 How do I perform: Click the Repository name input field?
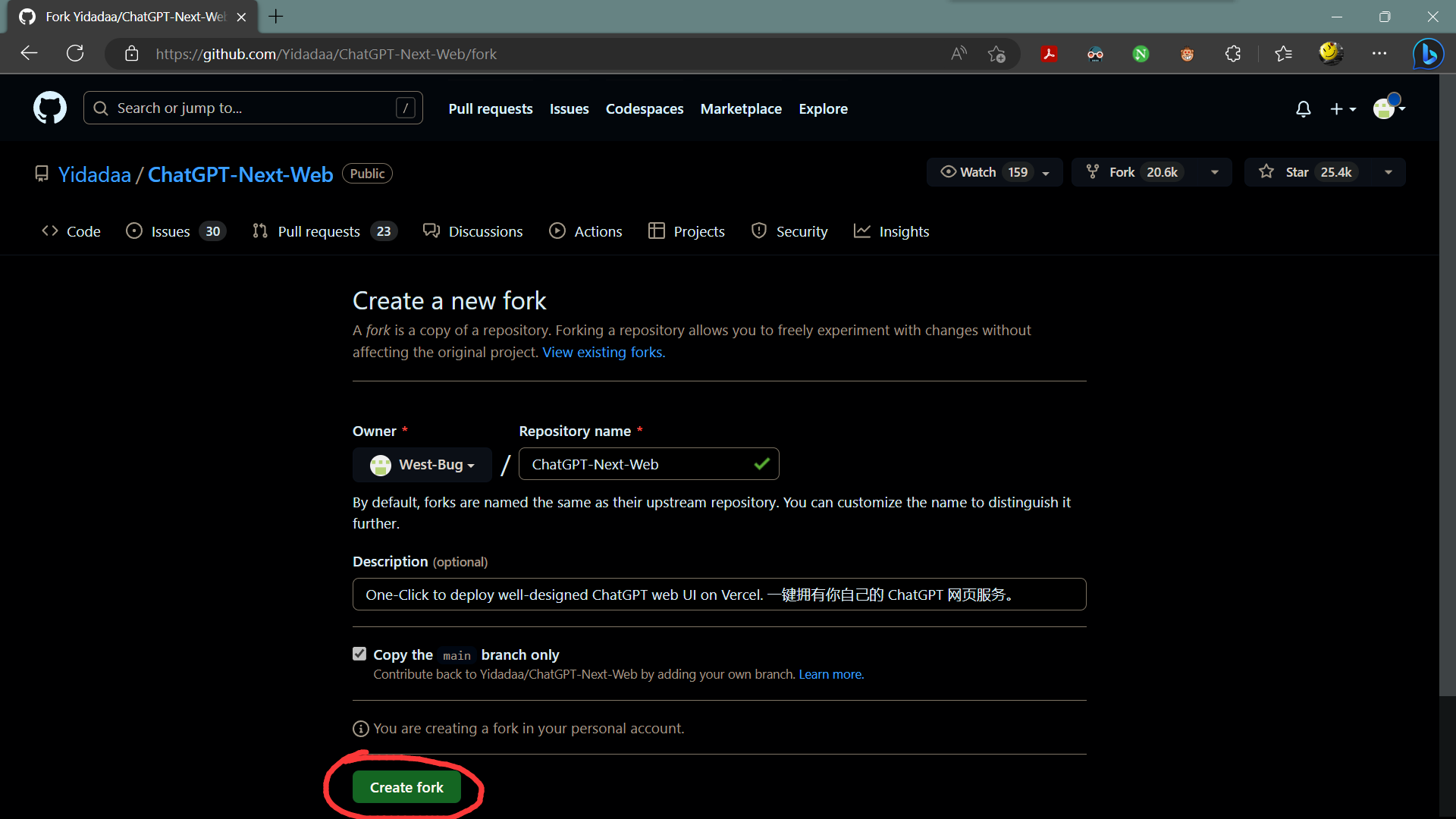(x=637, y=464)
